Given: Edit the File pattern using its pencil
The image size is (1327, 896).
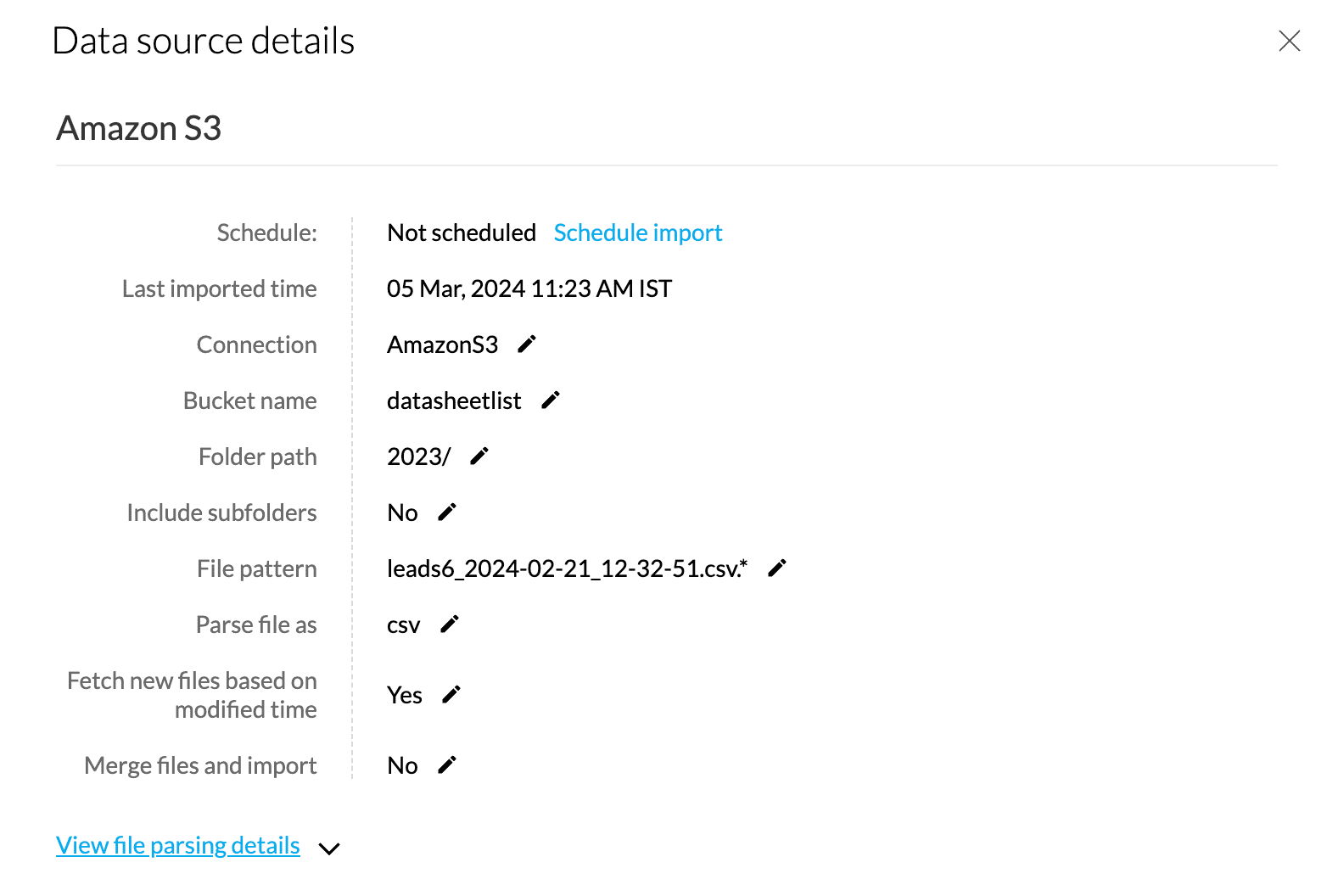Looking at the screenshot, I should click(777, 568).
